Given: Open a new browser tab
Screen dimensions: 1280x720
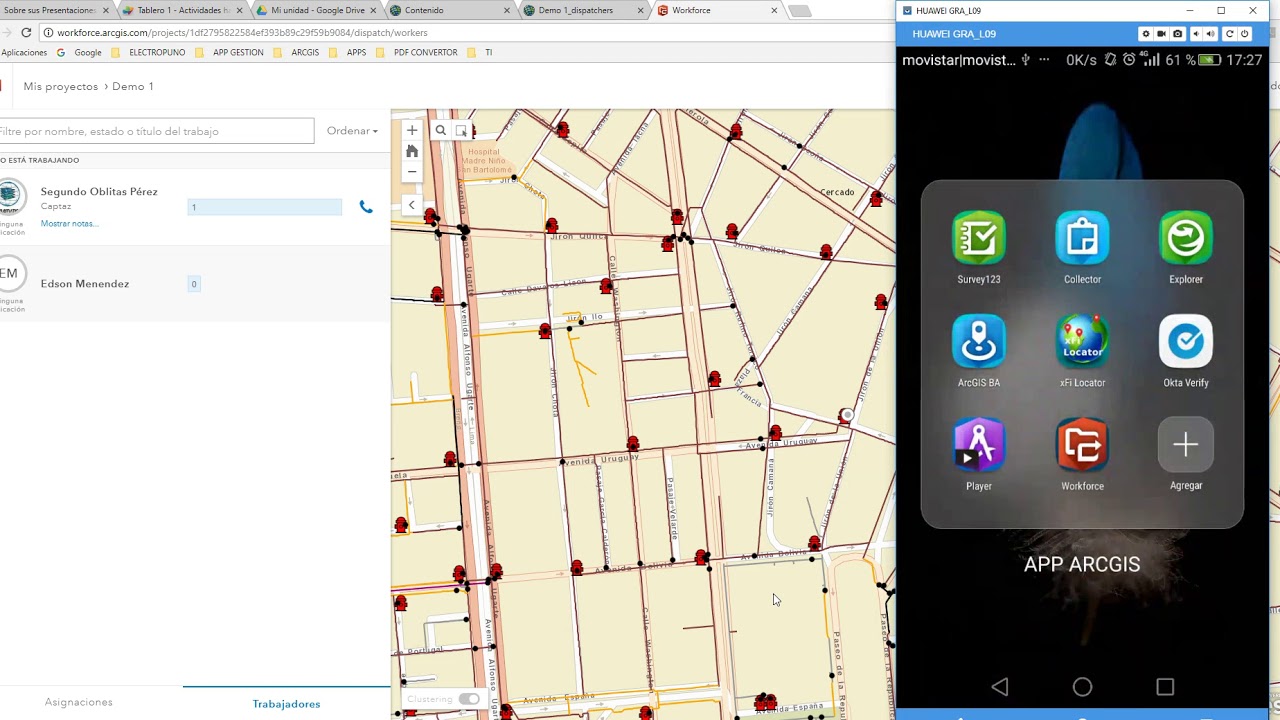Looking at the screenshot, I should point(800,11).
